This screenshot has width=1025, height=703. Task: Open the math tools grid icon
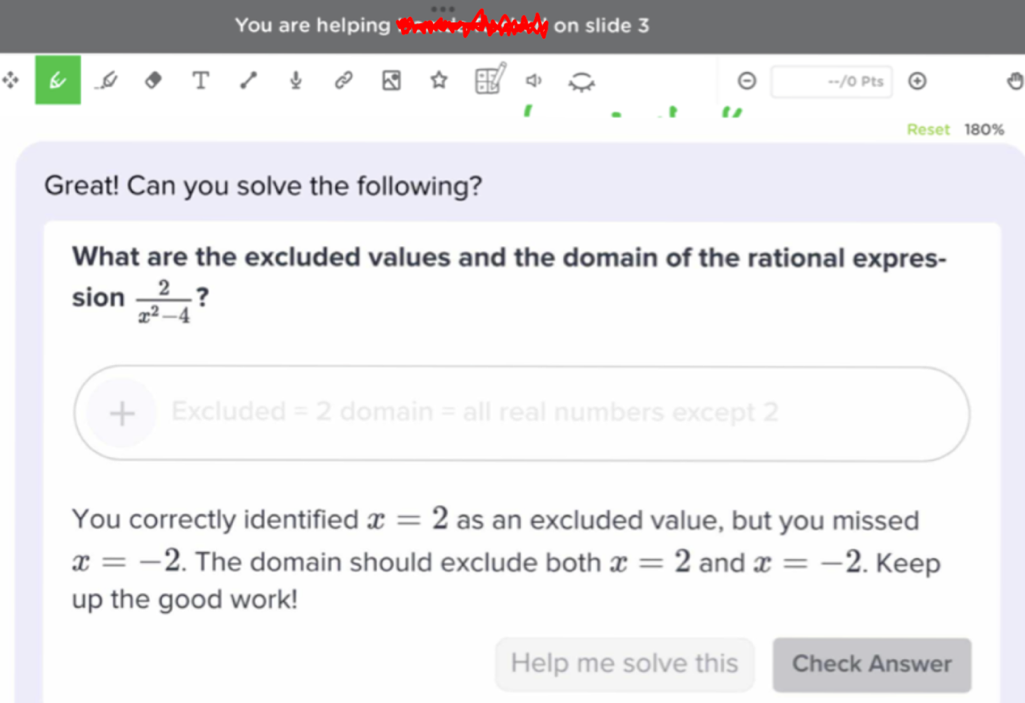489,79
